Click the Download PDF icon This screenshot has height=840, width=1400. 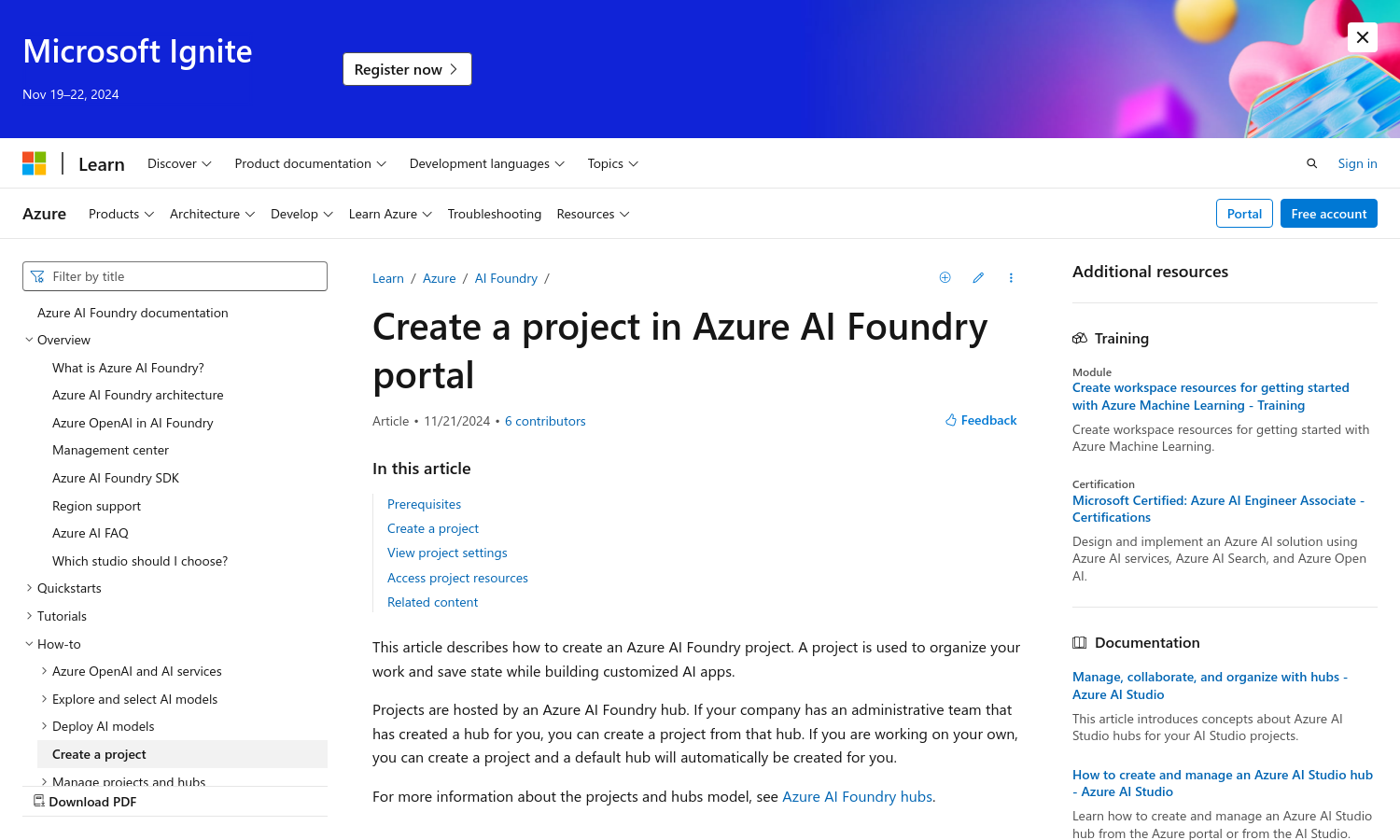click(39, 801)
